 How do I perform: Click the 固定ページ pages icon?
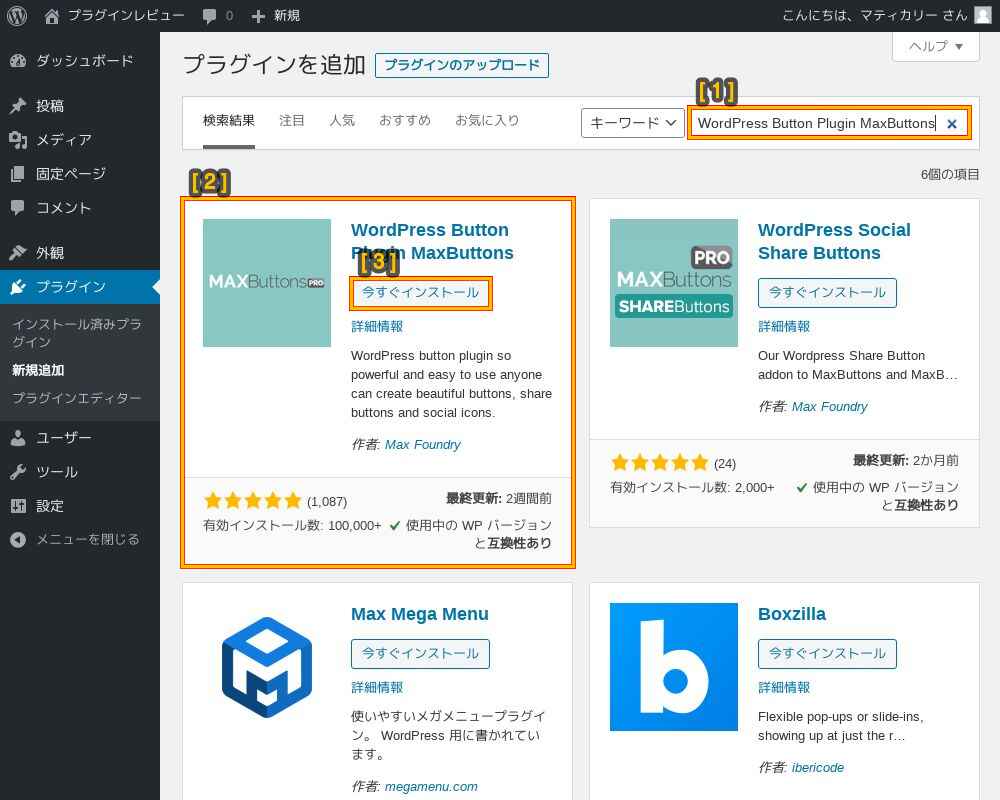tap(18, 174)
